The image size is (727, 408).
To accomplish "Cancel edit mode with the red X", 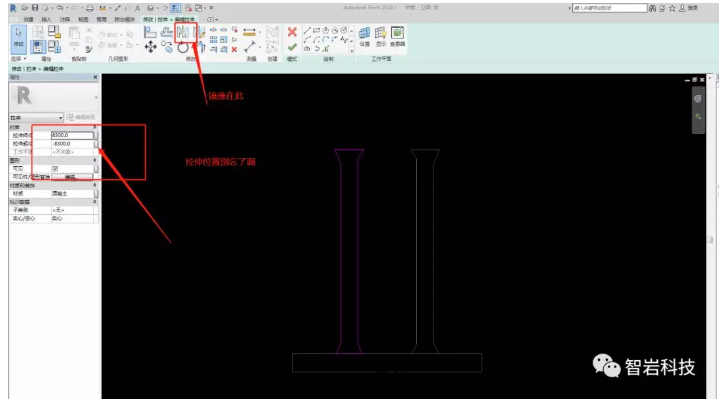I will click(292, 32).
